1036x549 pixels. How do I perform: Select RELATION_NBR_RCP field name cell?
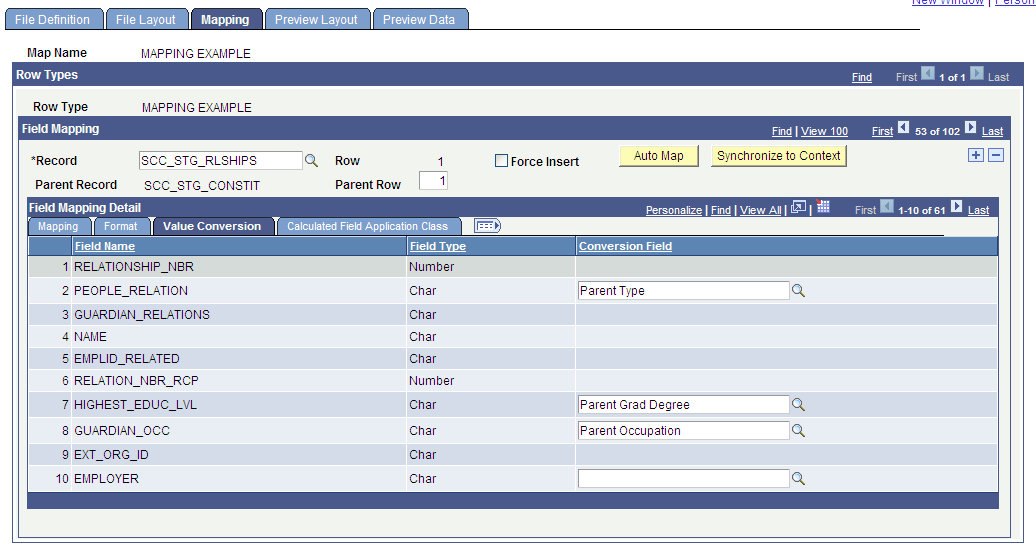pos(136,381)
